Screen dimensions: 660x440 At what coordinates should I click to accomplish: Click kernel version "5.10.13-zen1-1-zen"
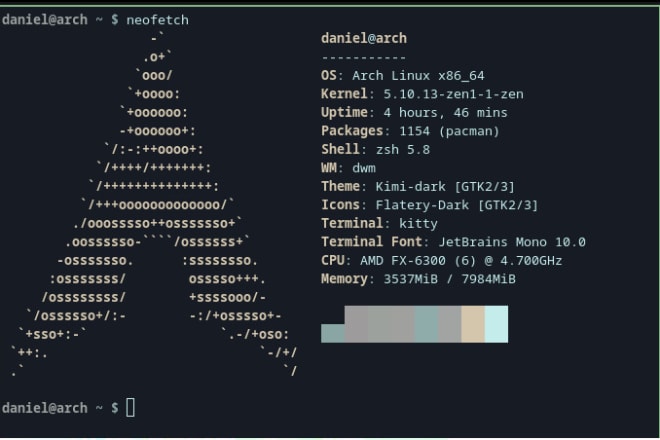tap(453, 94)
